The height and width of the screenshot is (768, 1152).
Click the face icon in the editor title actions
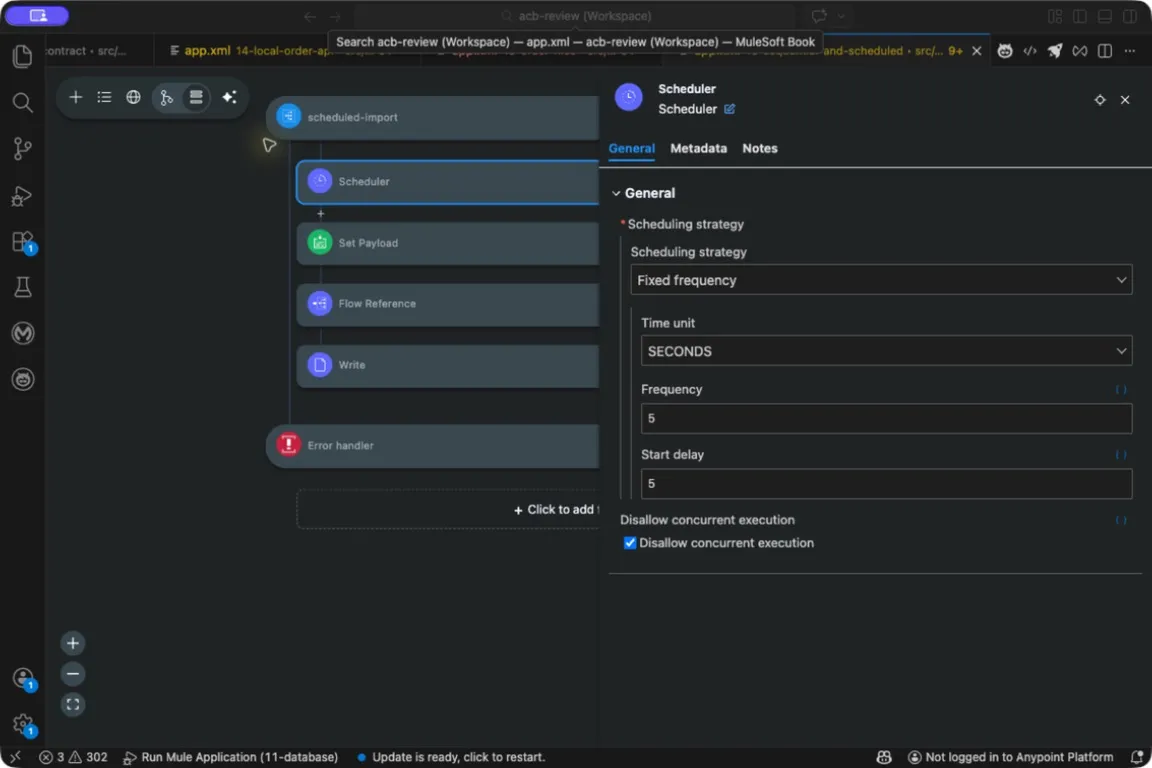(x=1005, y=51)
